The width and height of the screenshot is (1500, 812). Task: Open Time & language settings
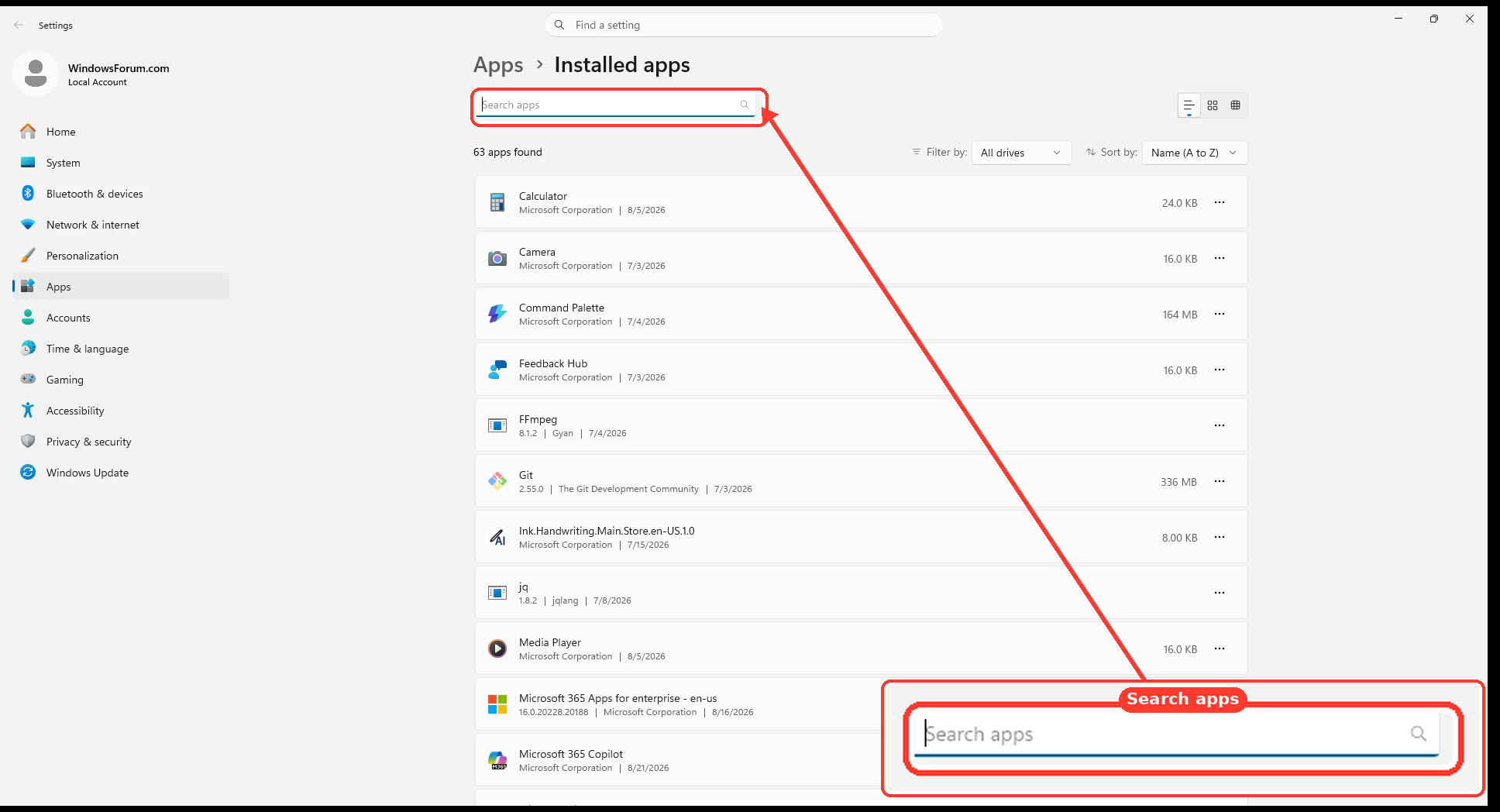tap(121, 349)
